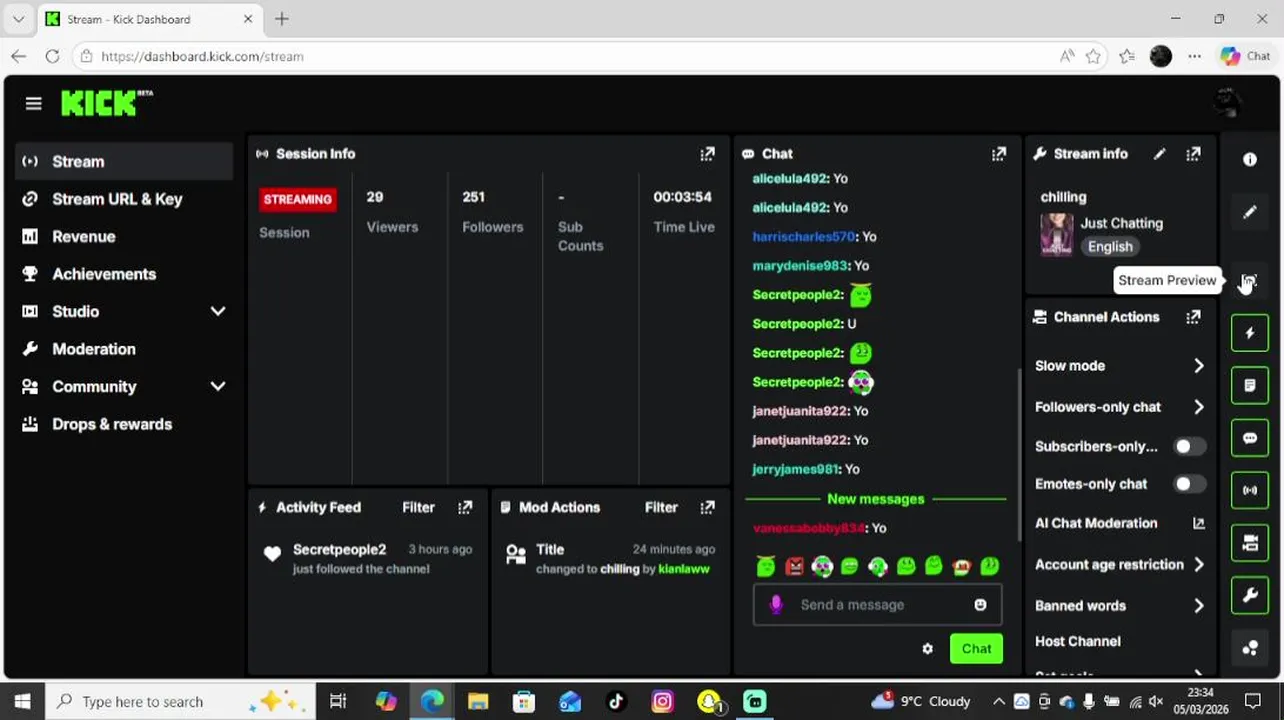
Task: Click the English language tag
Action: coord(1110,247)
